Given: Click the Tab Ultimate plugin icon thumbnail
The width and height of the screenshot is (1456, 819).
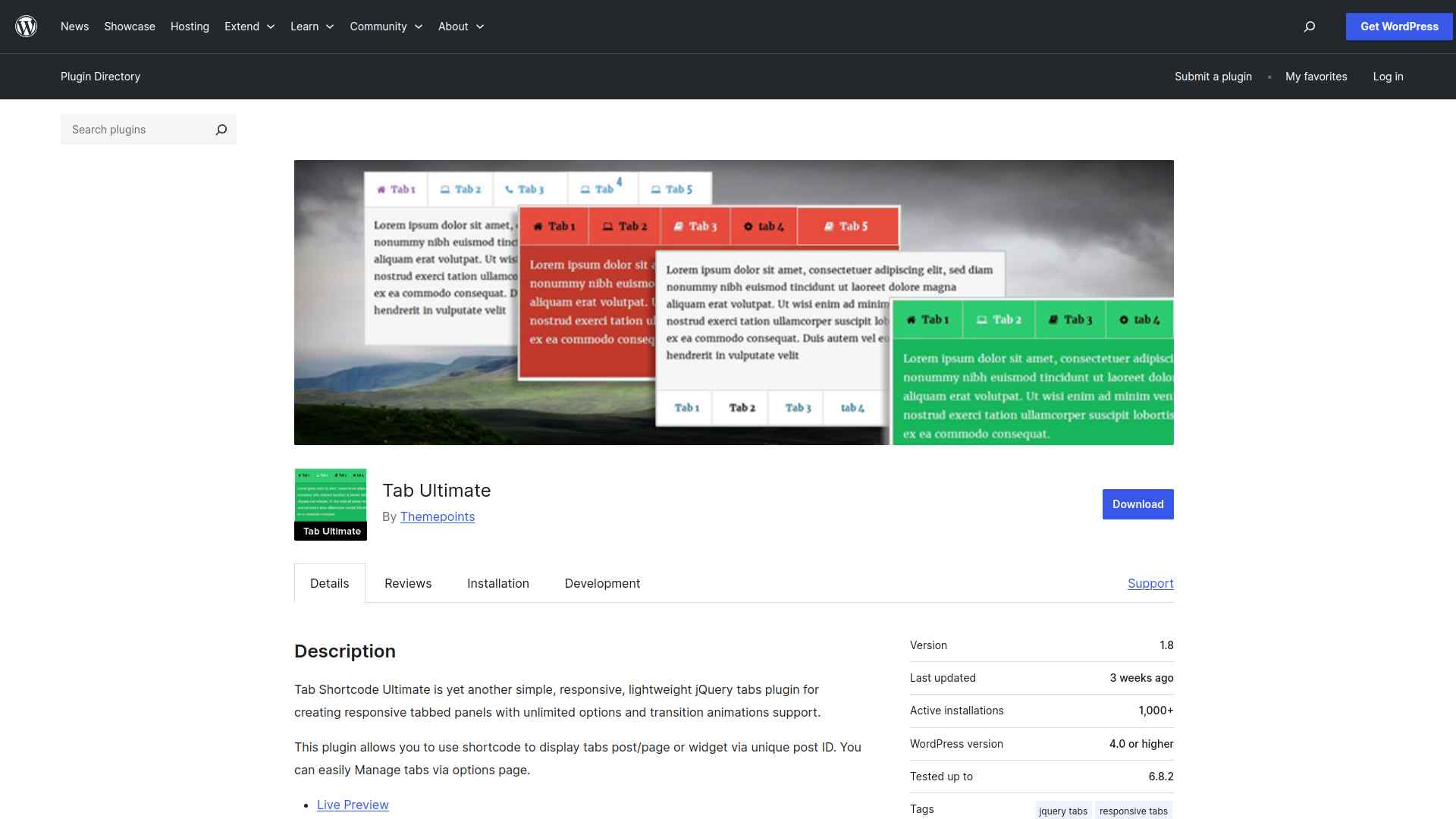Looking at the screenshot, I should point(331,504).
